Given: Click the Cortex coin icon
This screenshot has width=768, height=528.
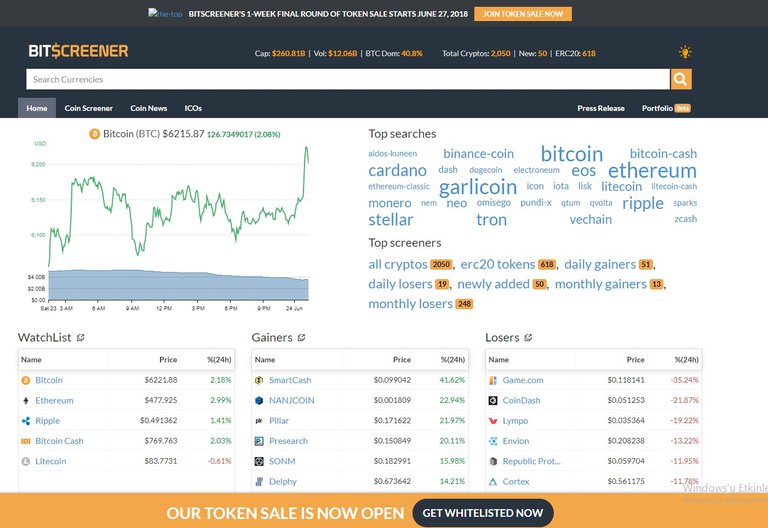Looking at the screenshot, I should (x=493, y=481).
